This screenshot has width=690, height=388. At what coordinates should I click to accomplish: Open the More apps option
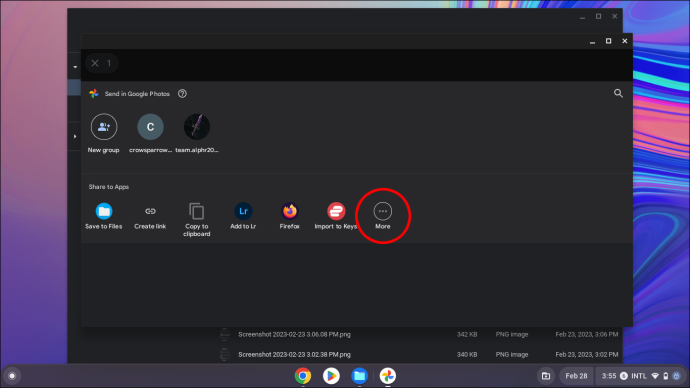click(x=382, y=216)
